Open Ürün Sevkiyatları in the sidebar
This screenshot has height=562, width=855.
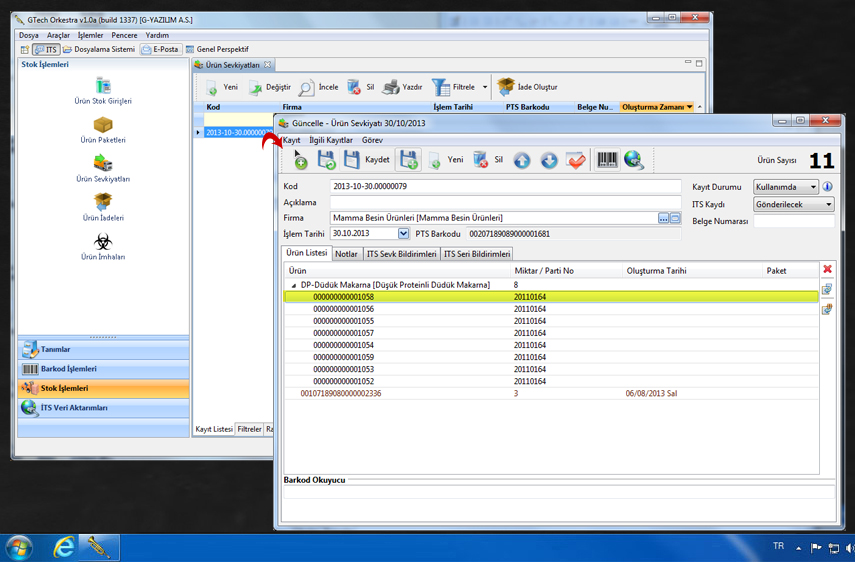coord(103,168)
